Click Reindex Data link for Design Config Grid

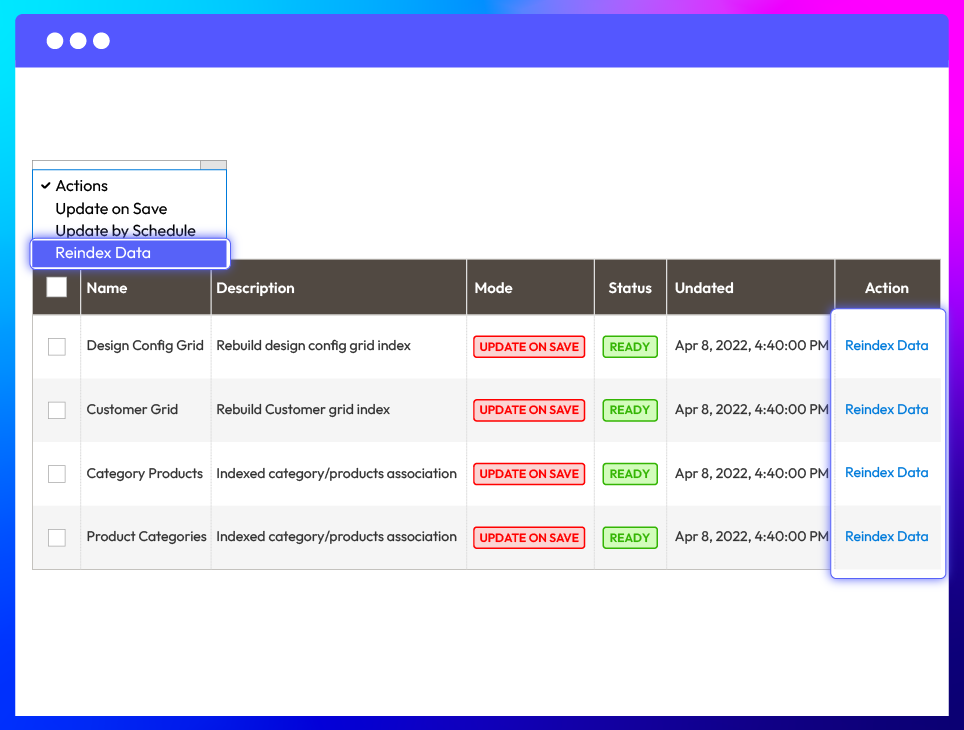(886, 346)
